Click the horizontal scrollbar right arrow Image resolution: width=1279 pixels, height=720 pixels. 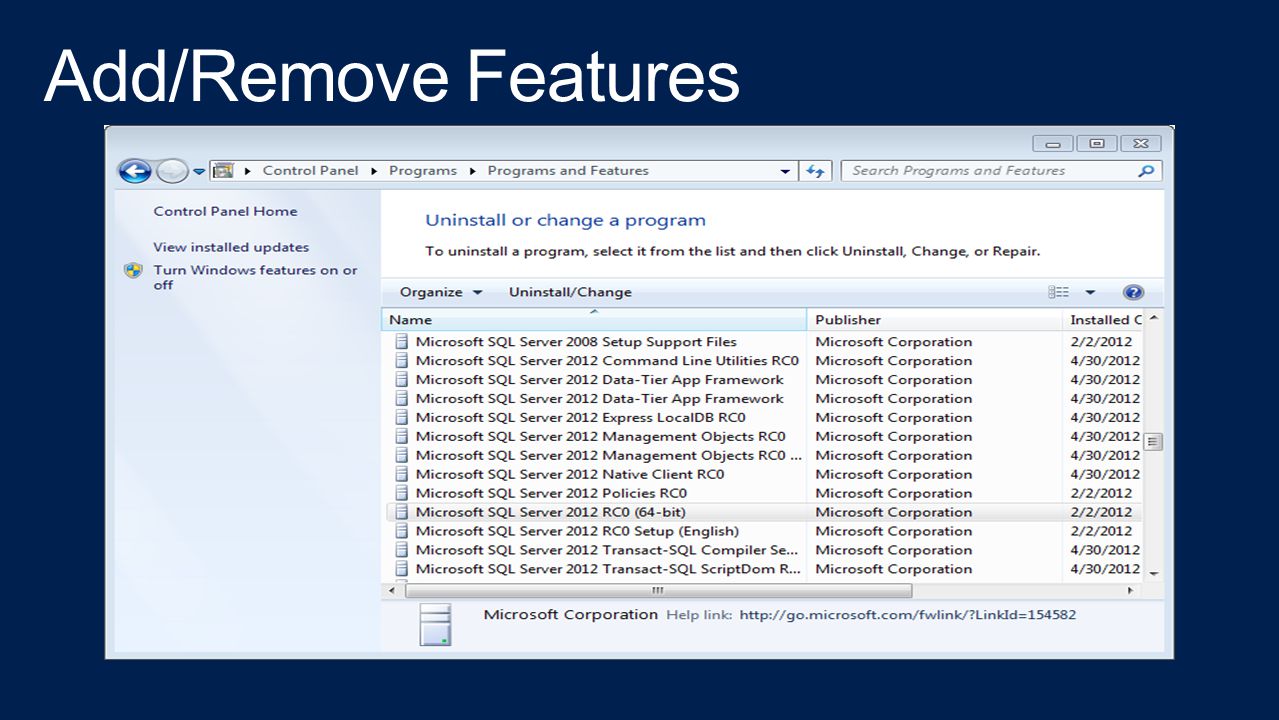(x=1132, y=591)
